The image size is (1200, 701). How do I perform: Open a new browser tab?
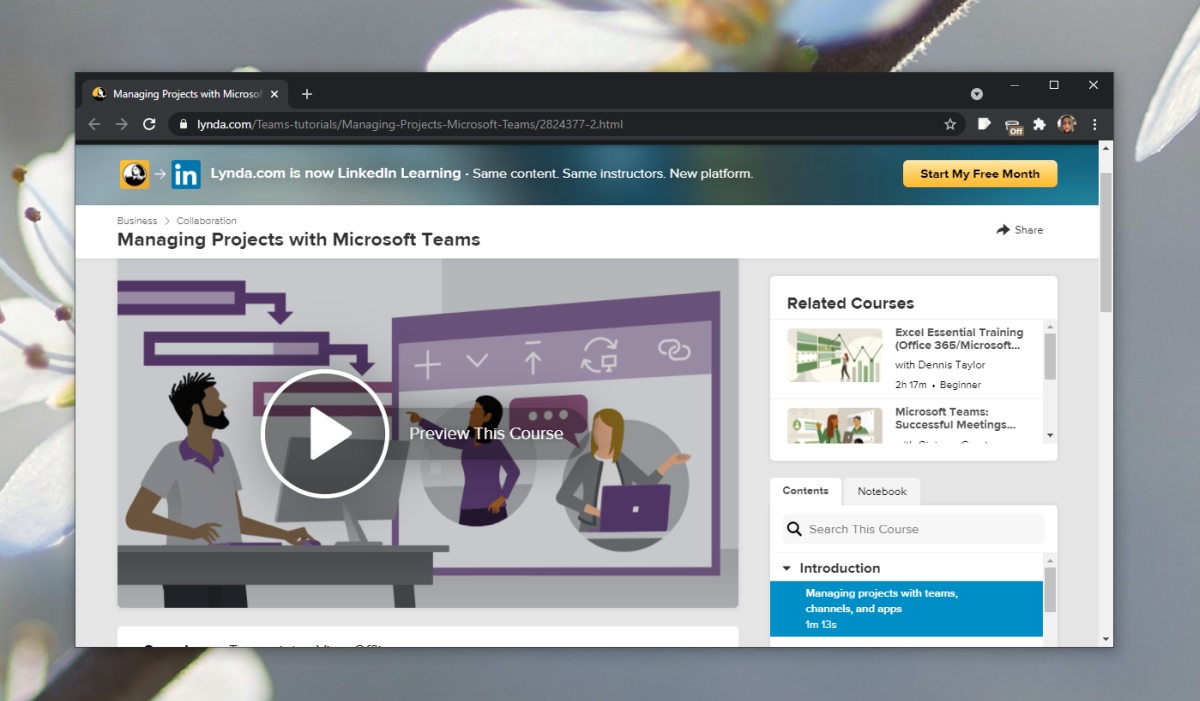pyautogui.click(x=307, y=94)
